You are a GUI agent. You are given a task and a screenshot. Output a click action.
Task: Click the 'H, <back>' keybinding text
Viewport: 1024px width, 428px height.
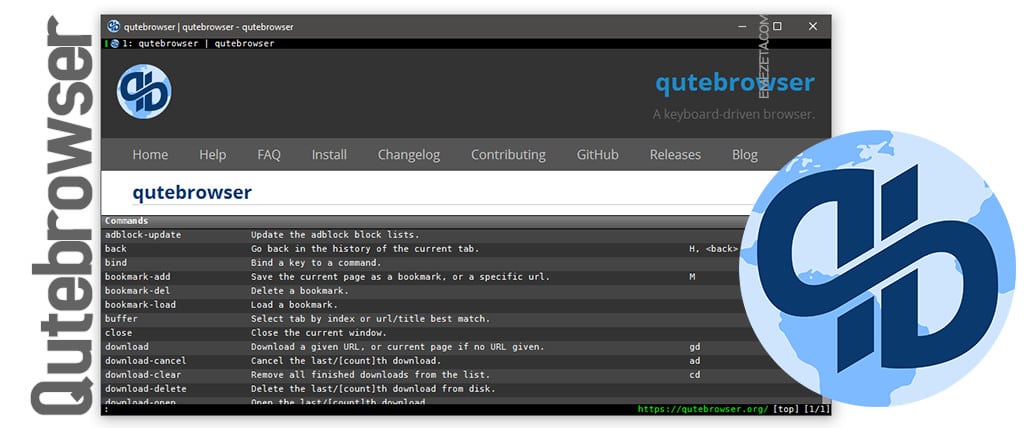(714, 249)
